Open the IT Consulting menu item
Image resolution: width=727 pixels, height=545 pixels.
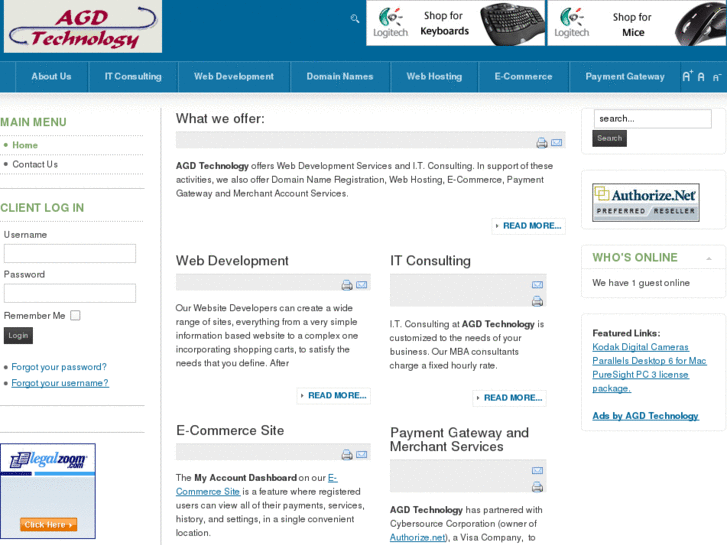click(x=133, y=77)
